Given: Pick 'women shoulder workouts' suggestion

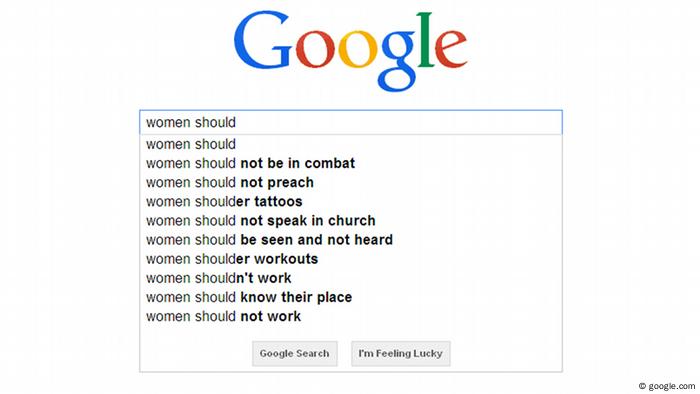Looking at the screenshot, I should pyautogui.click(x=351, y=259).
